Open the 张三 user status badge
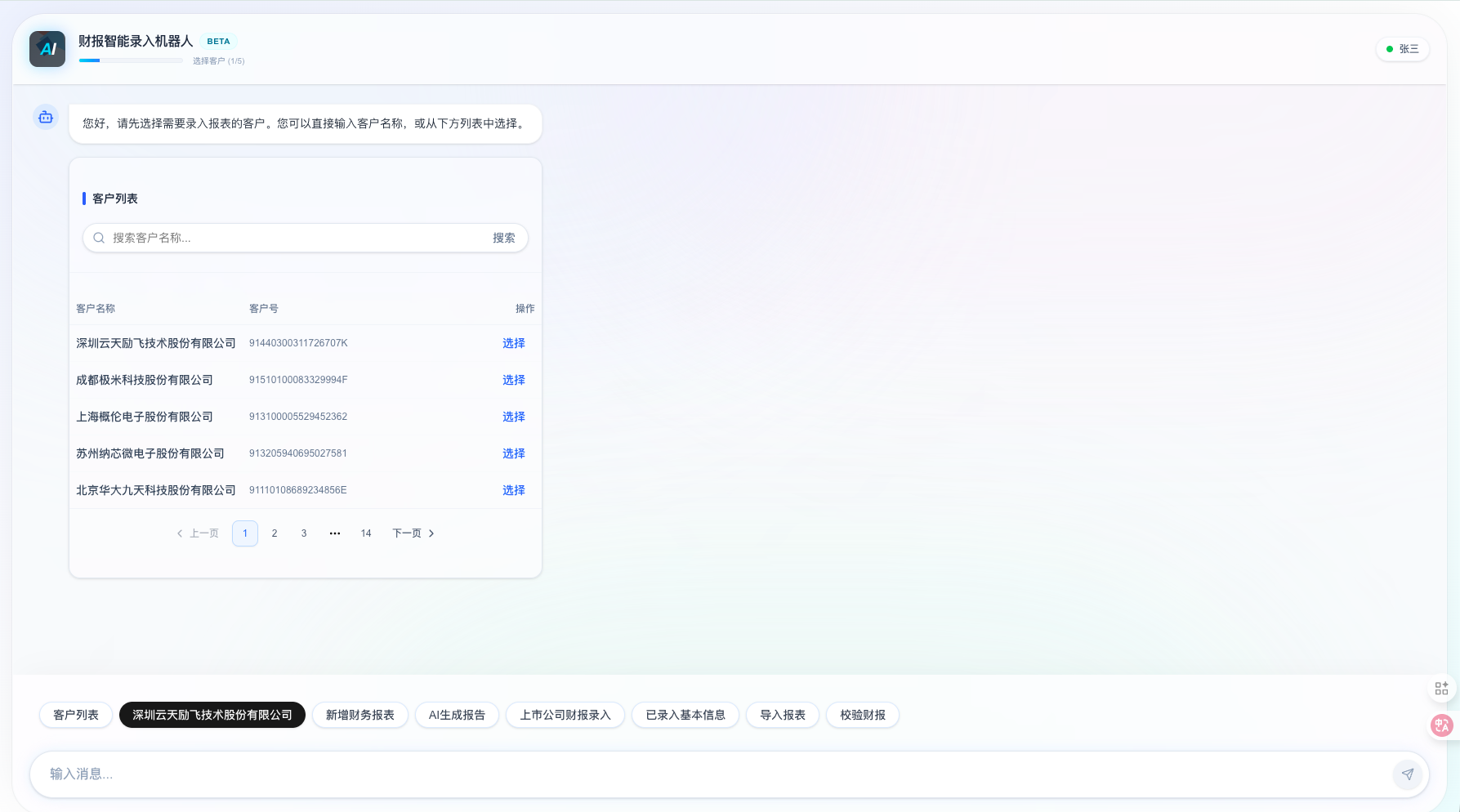Viewport: 1460px width, 812px height. 1402,49
